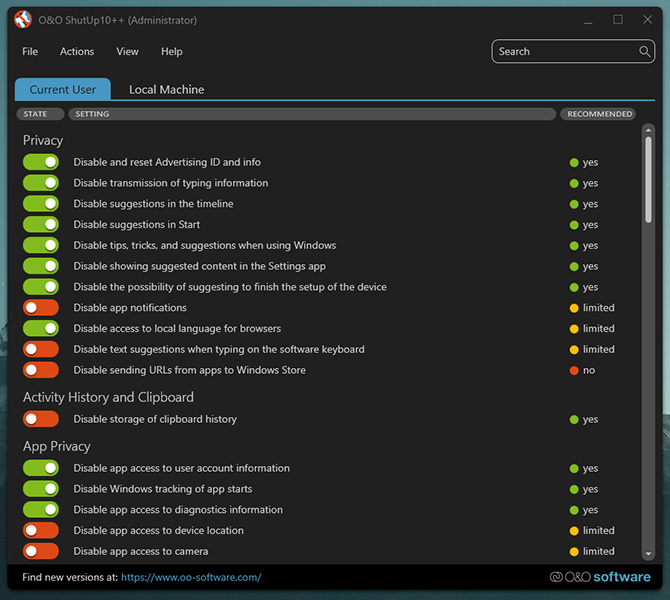Toggle local language for browsers switch
This screenshot has height=600, width=670.
pyautogui.click(x=41, y=328)
